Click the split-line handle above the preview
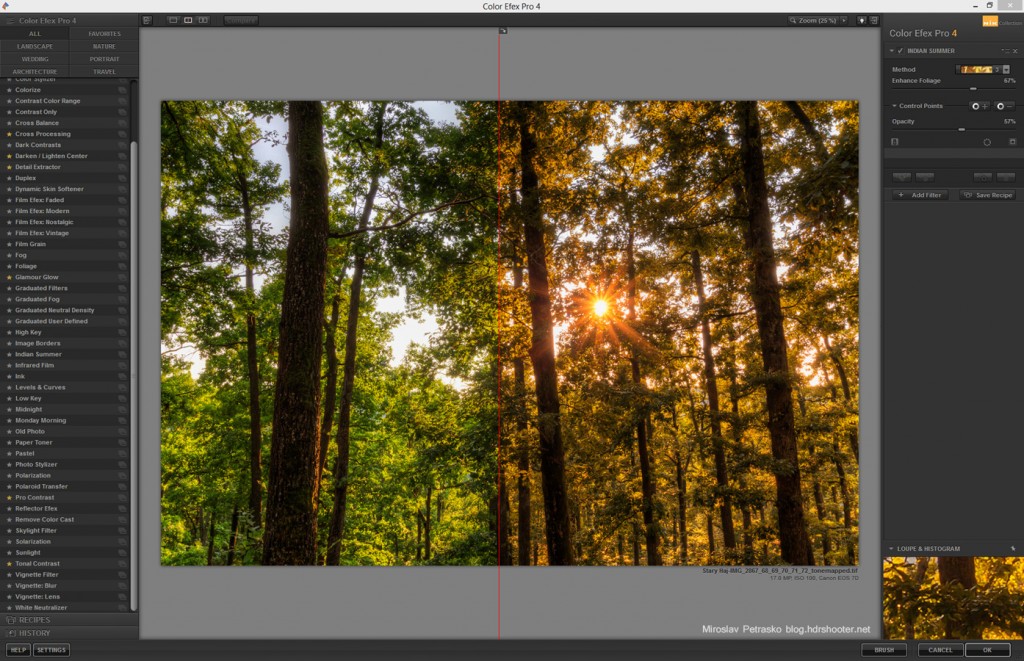Screen dimensions: 1024x661 503,31
